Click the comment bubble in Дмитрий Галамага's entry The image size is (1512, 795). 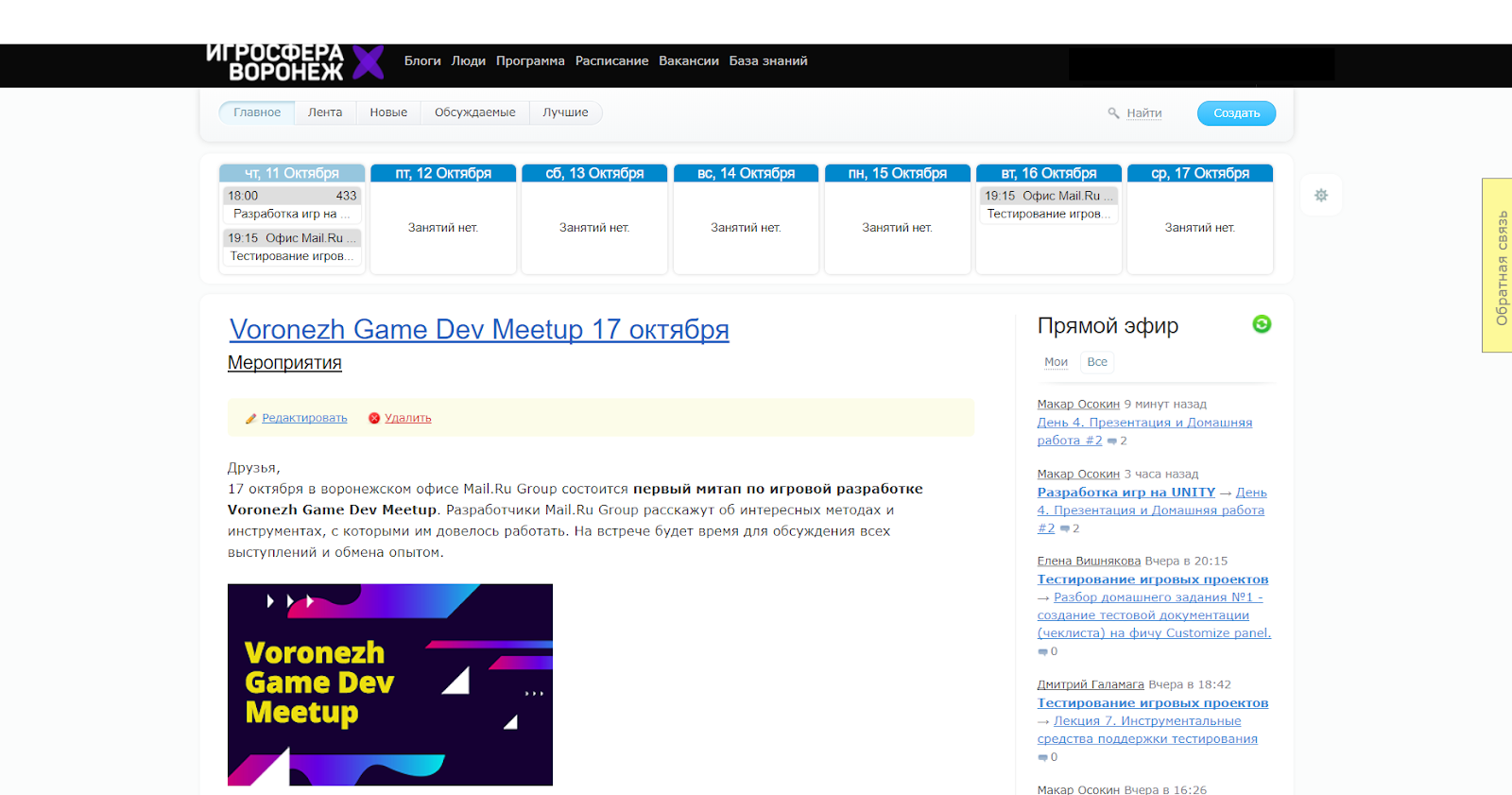pyautogui.click(x=1042, y=757)
